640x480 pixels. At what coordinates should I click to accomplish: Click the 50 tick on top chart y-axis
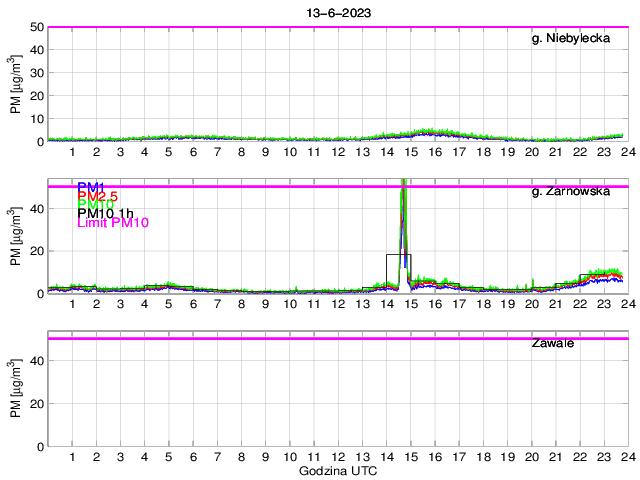point(36,27)
